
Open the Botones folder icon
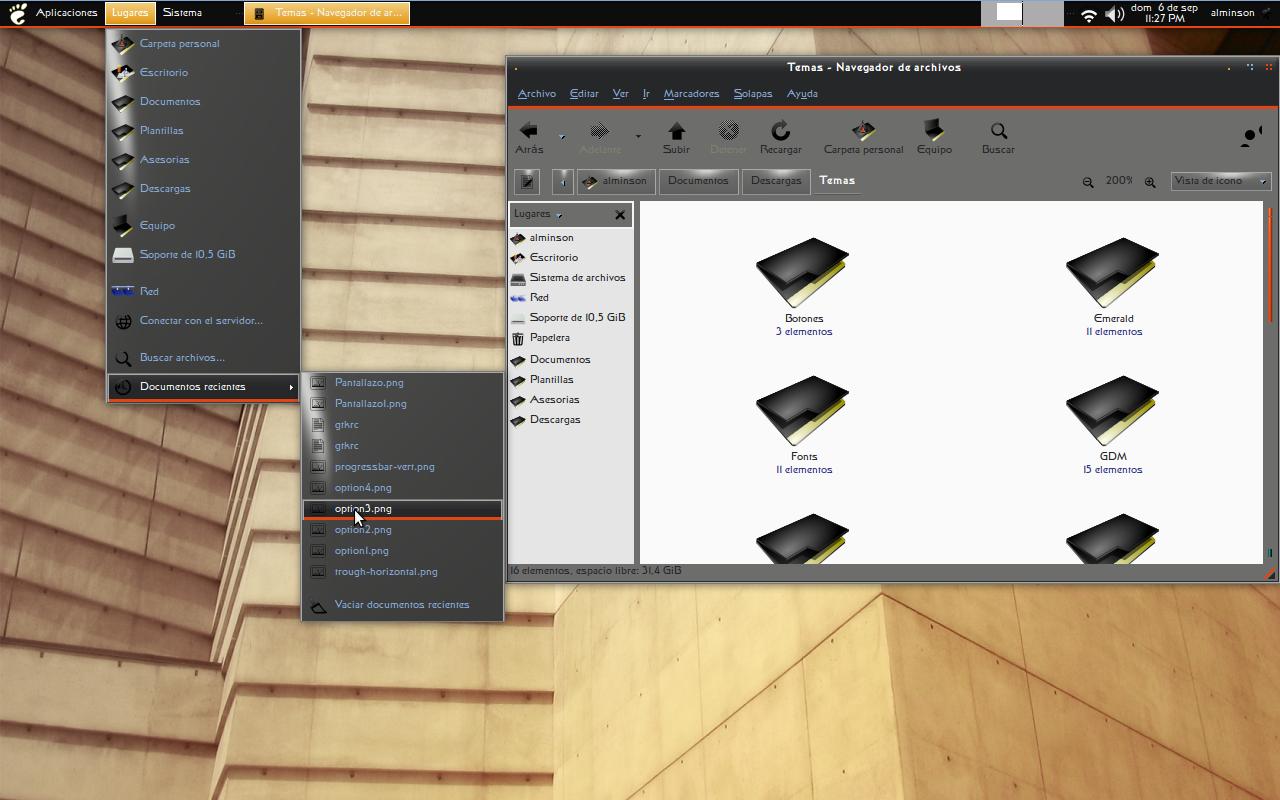(x=803, y=272)
